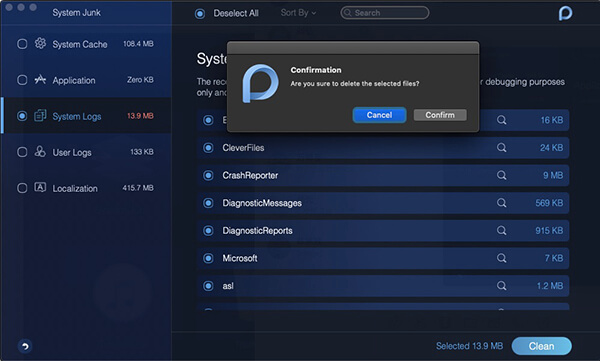Focus the Search input field

click(x=385, y=13)
